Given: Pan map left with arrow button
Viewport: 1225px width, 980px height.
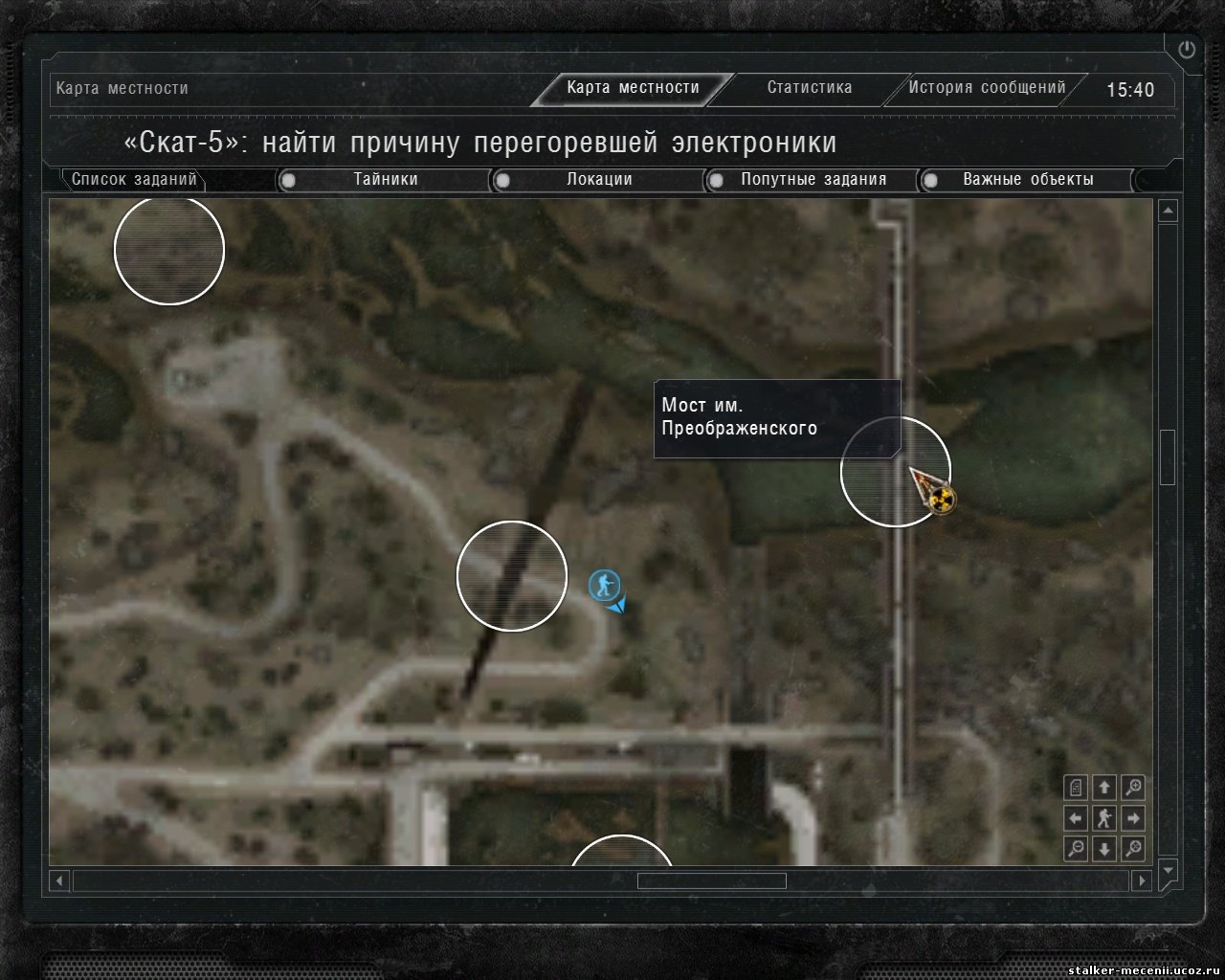Looking at the screenshot, I should pyautogui.click(x=1076, y=818).
